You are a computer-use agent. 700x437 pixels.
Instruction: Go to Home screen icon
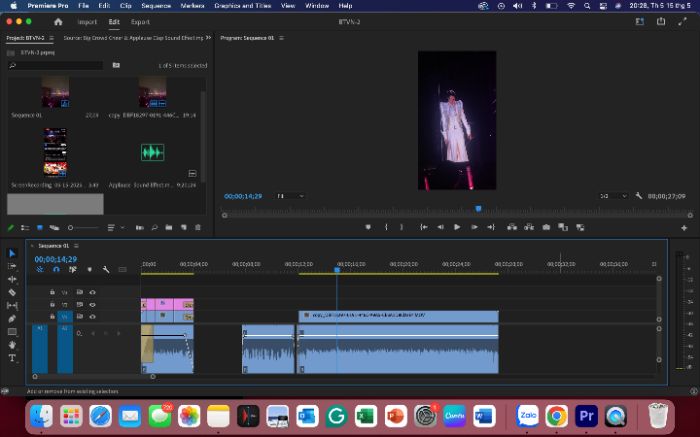pos(58,22)
